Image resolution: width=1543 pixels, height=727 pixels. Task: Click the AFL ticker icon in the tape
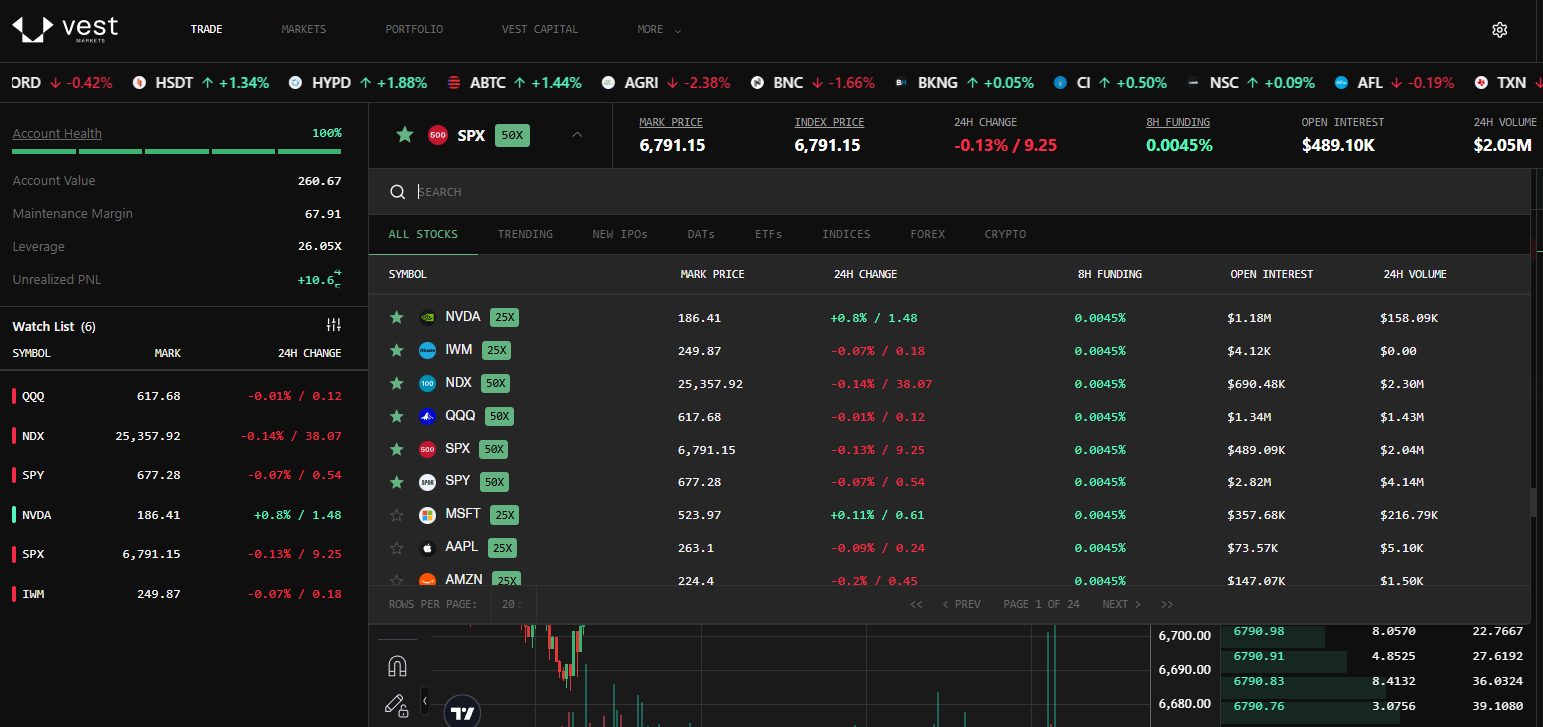1341,83
